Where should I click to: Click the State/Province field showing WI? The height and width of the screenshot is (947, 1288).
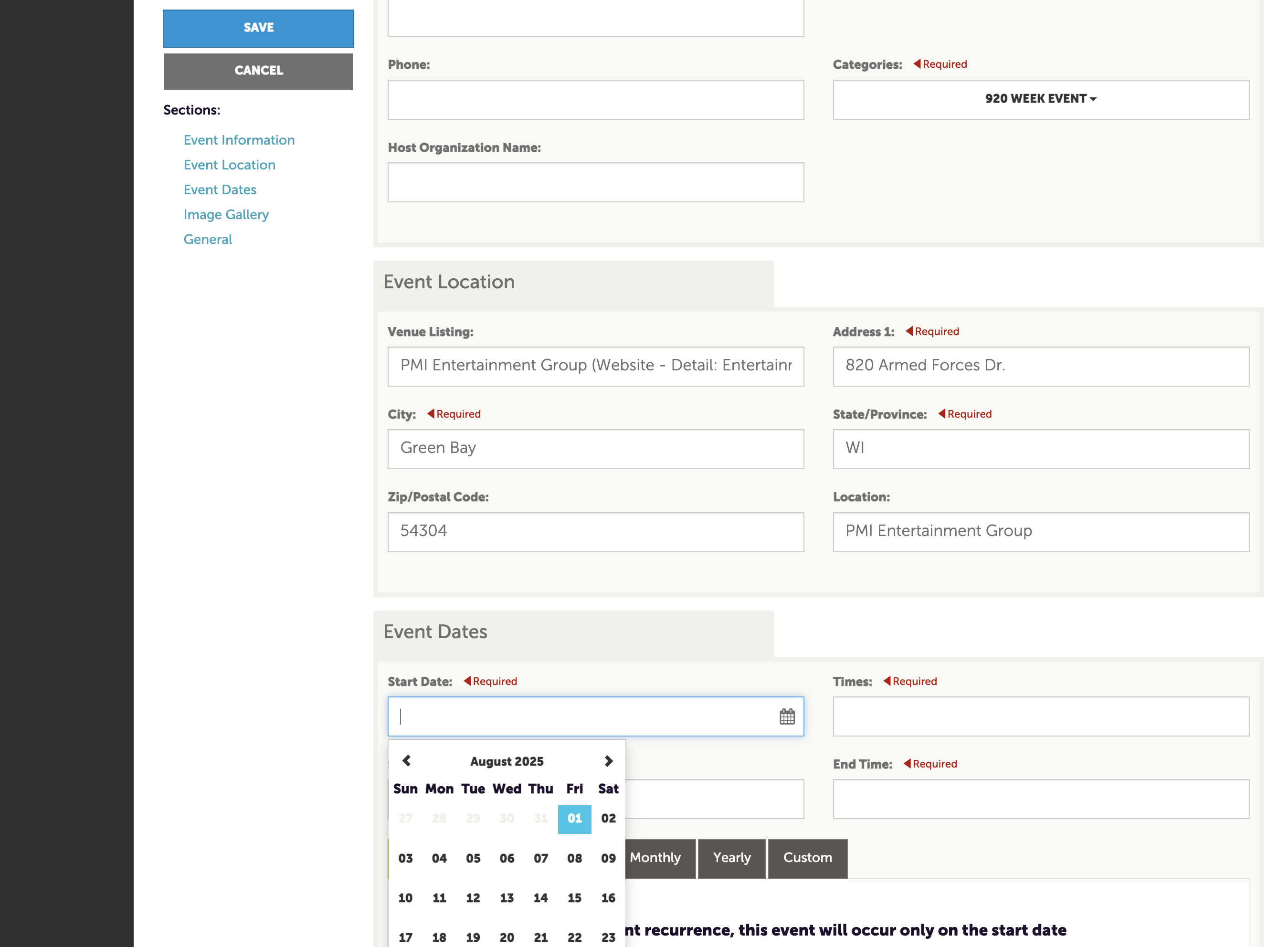tap(1040, 449)
